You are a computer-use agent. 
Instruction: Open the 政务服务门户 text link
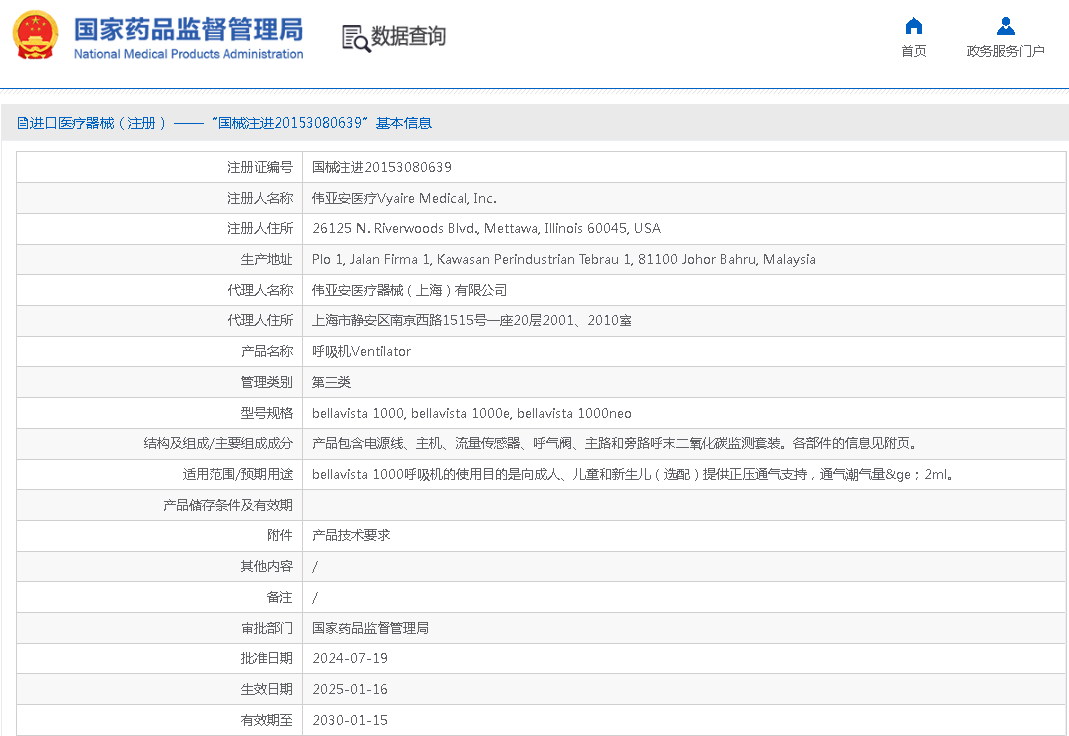click(x=1005, y=51)
